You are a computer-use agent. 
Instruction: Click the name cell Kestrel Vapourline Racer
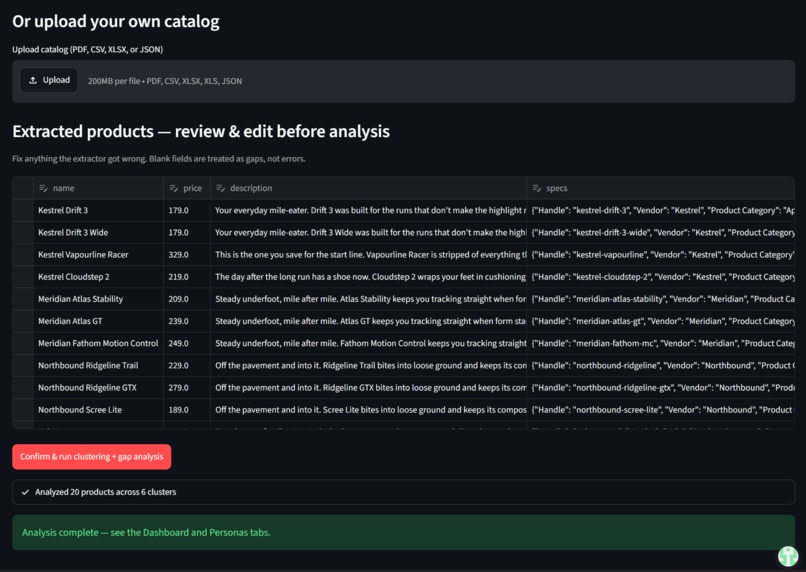(98, 254)
